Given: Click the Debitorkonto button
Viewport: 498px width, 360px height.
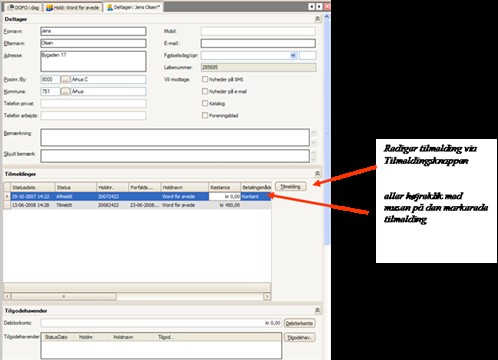Looking at the screenshot, I should [299, 323].
